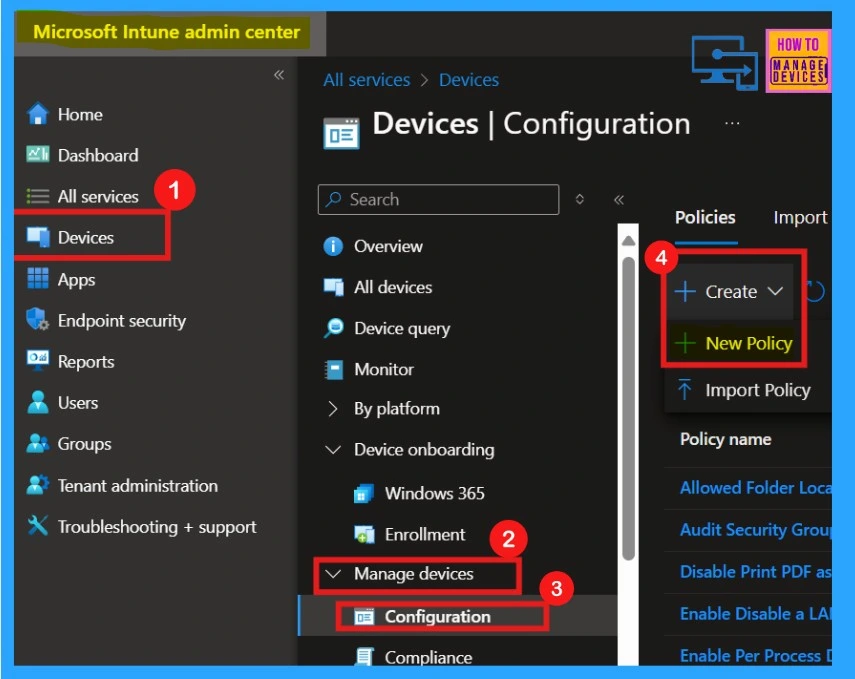
Task: Click the Monitor notebook icon
Action: (x=333, y=369)
